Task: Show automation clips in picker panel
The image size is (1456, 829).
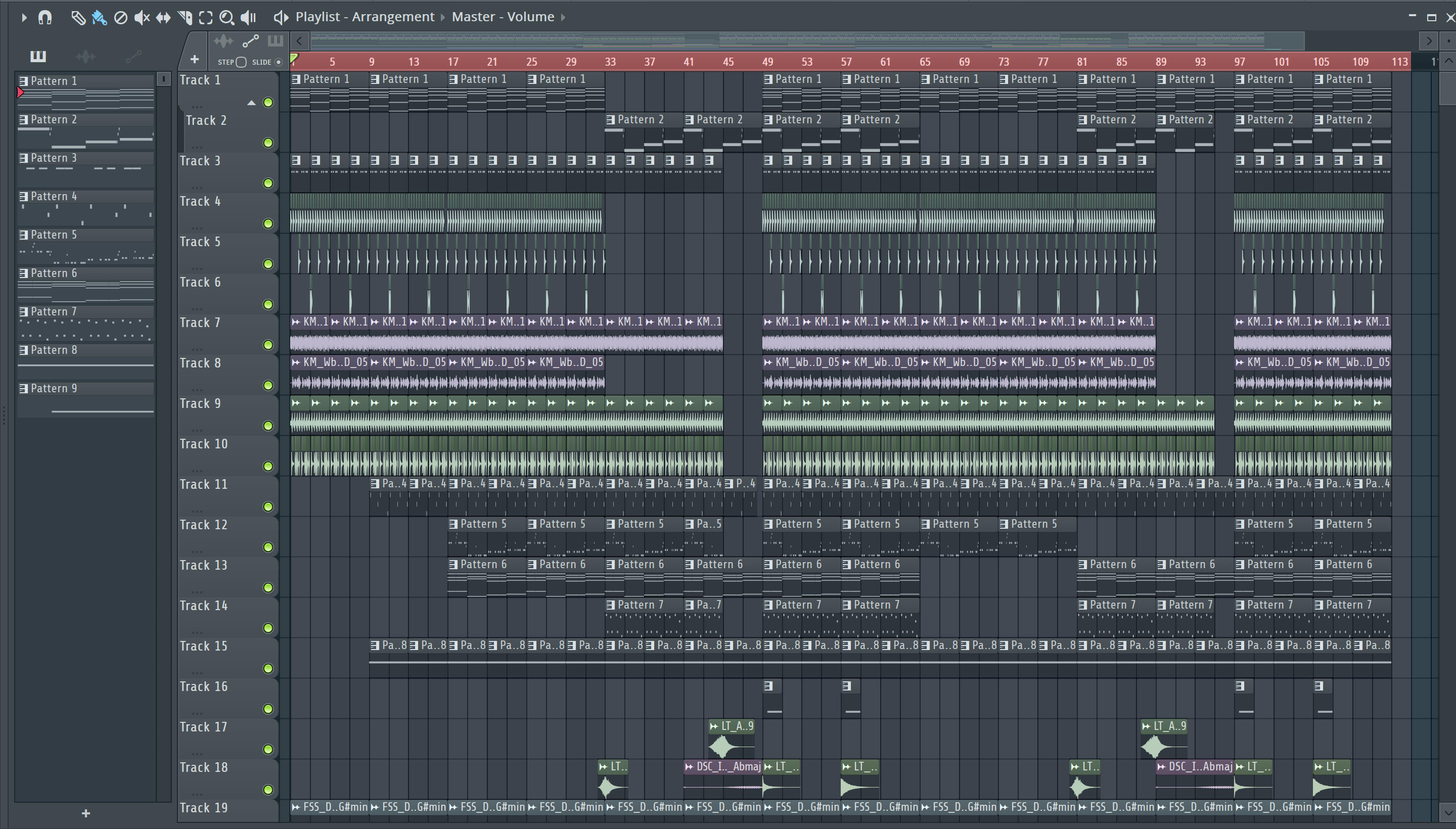Action: coord(133,56)
